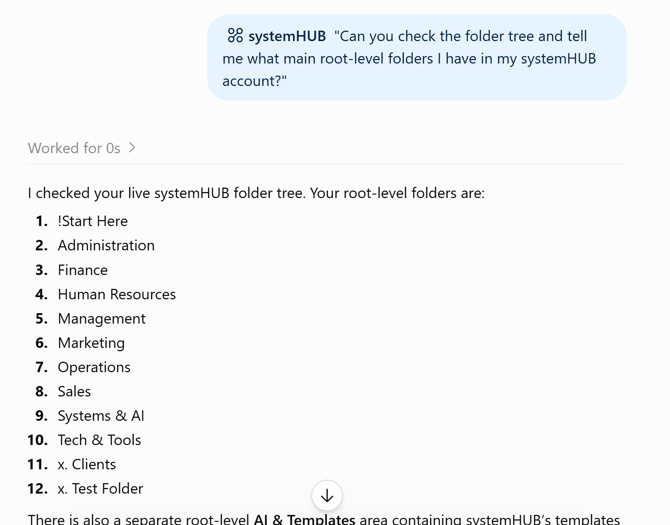The image size is (670, 525).
Task: Select the 'Tech & Tools' list entry
Action: (99, 440)
